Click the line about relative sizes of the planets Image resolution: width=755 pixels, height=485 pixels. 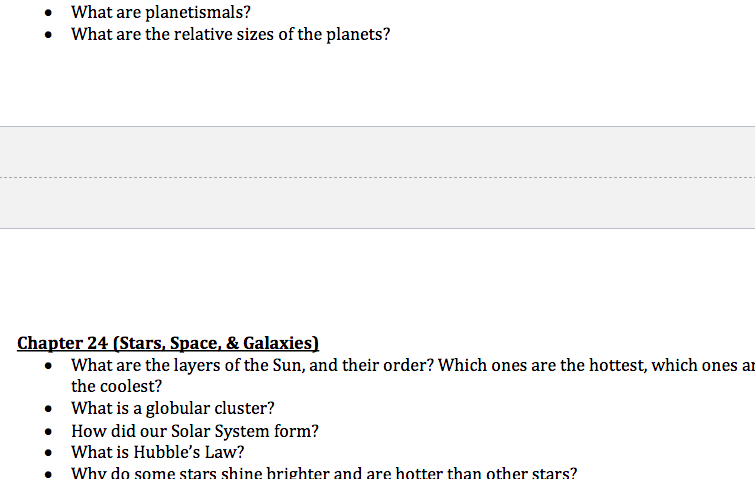(x=230, y=35)
